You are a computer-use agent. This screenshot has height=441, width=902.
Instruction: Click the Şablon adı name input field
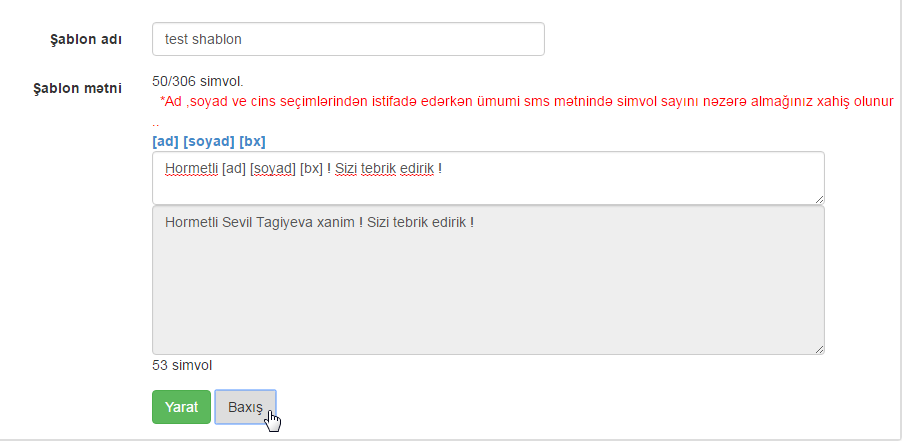click(348, 39)
